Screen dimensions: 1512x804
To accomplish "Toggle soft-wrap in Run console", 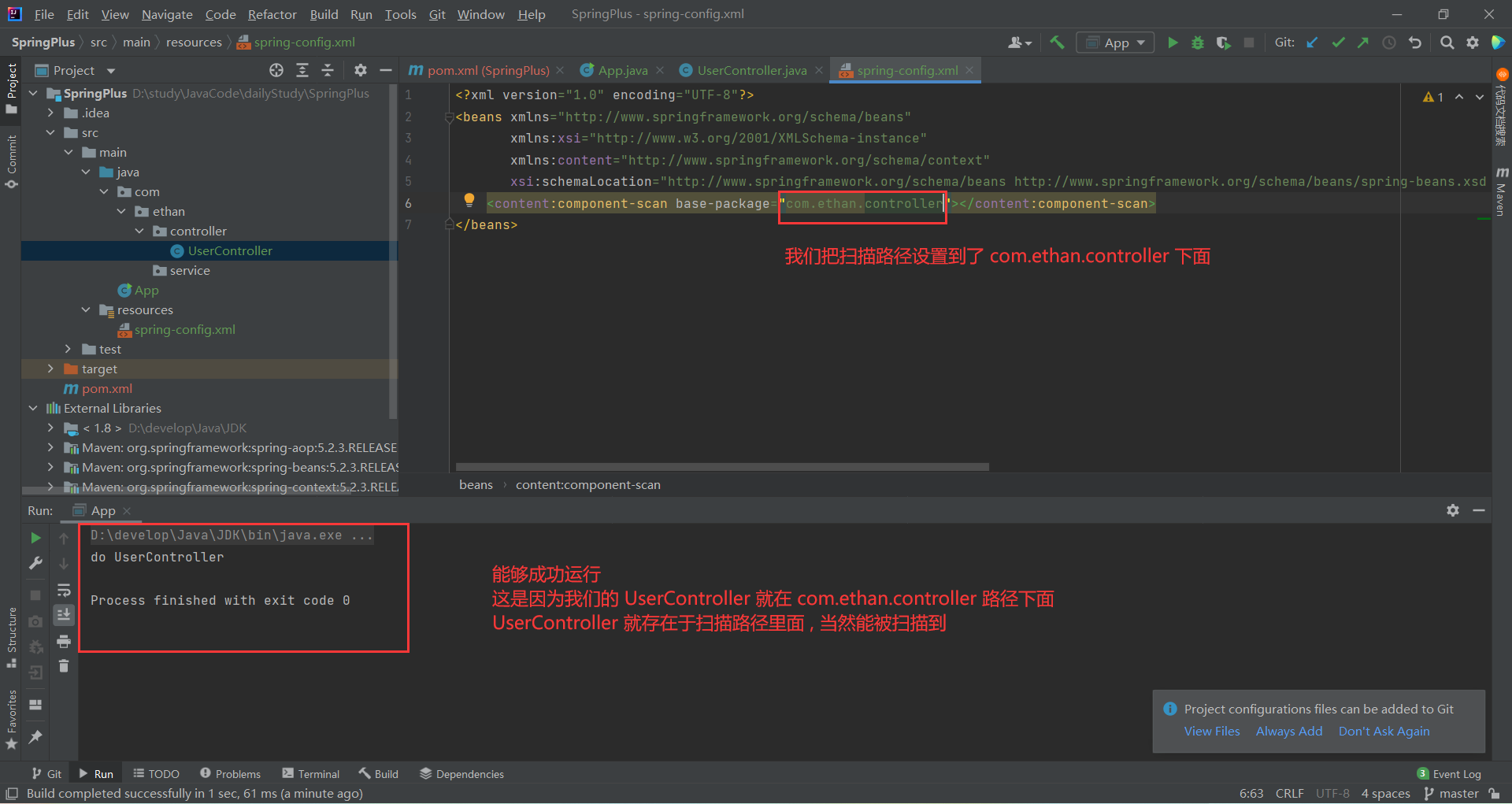I will point(64,590).
